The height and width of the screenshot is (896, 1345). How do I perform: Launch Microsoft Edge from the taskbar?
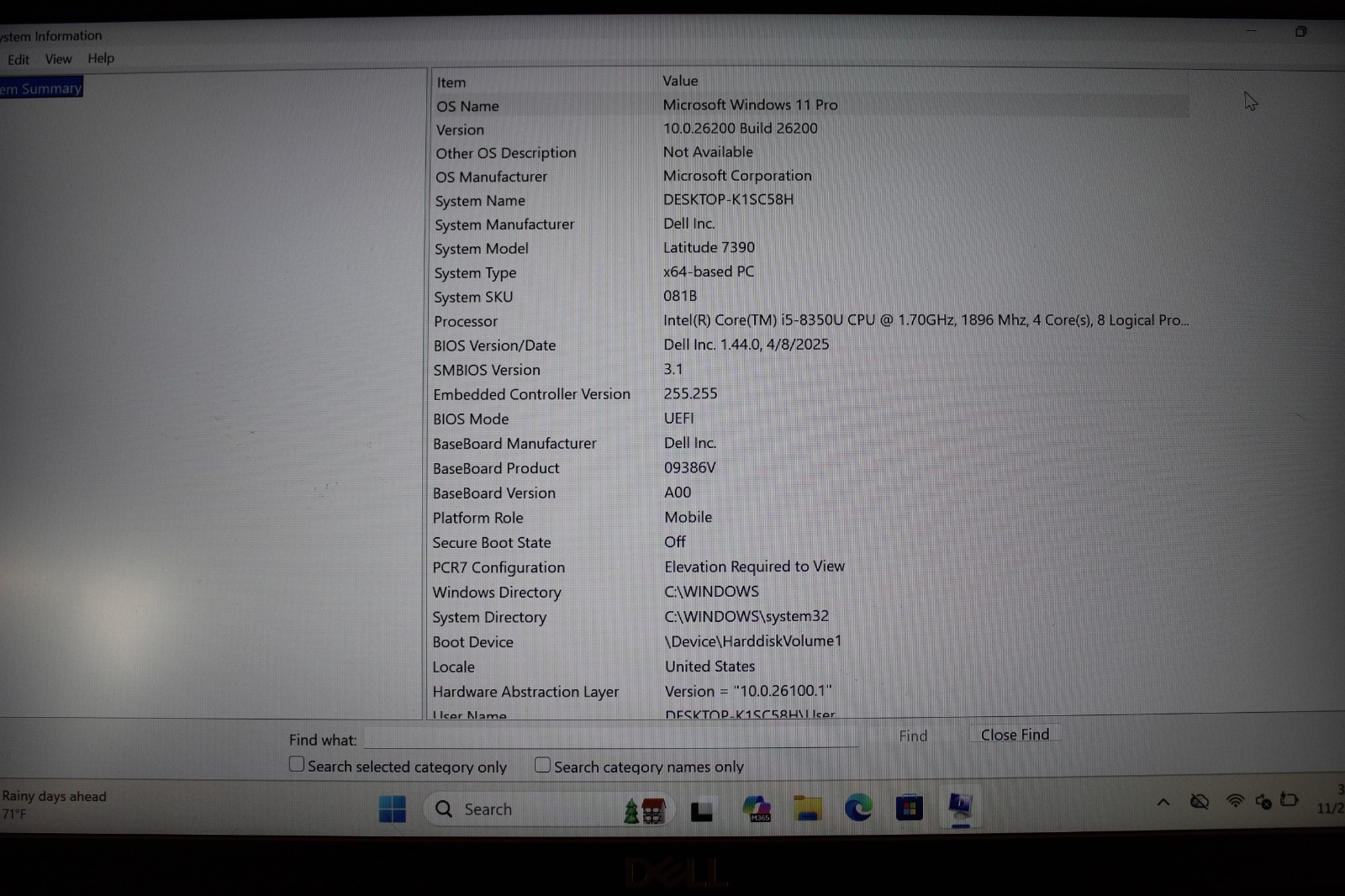[858, 808]
